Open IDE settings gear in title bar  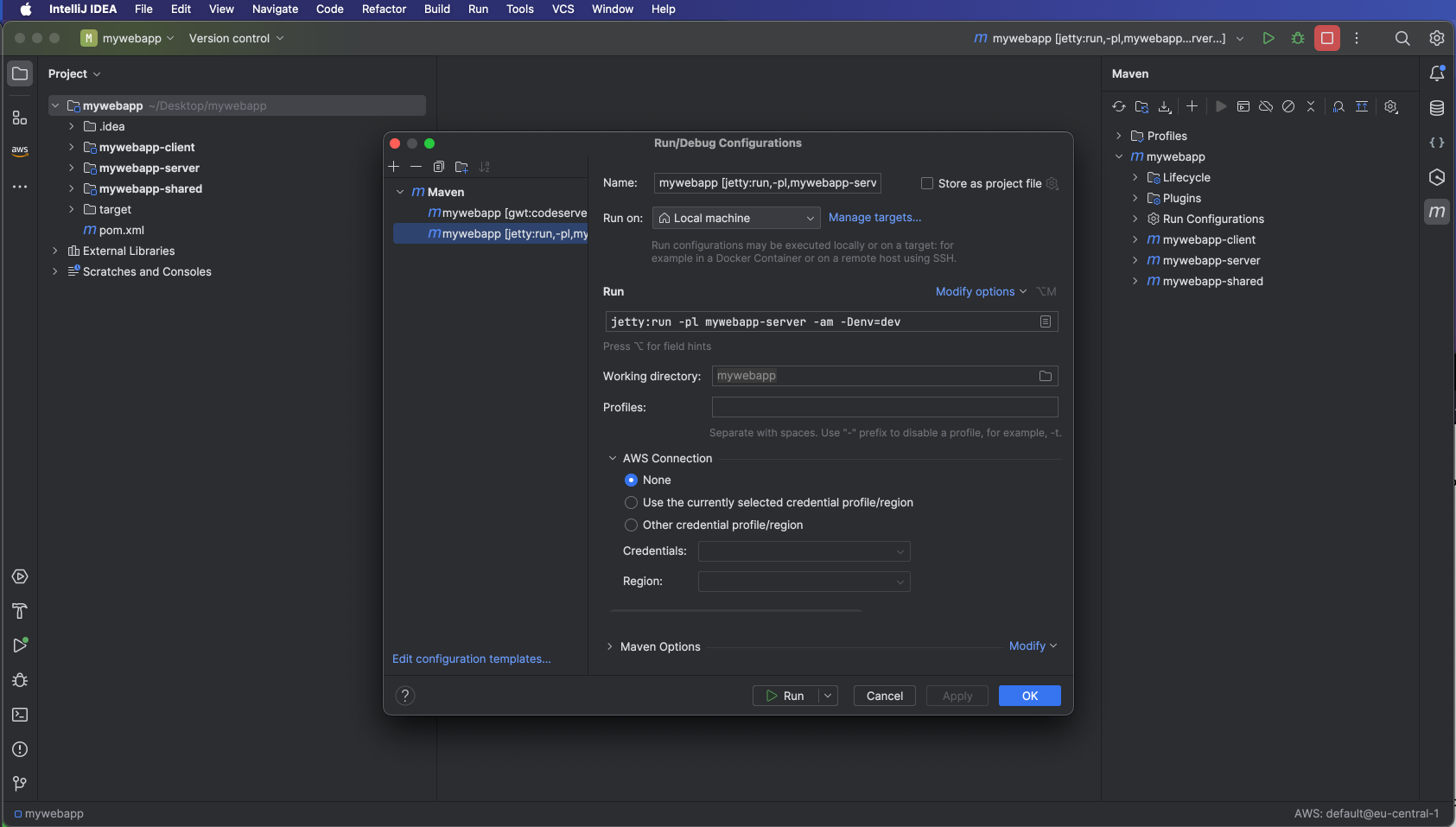(1436, 38)
